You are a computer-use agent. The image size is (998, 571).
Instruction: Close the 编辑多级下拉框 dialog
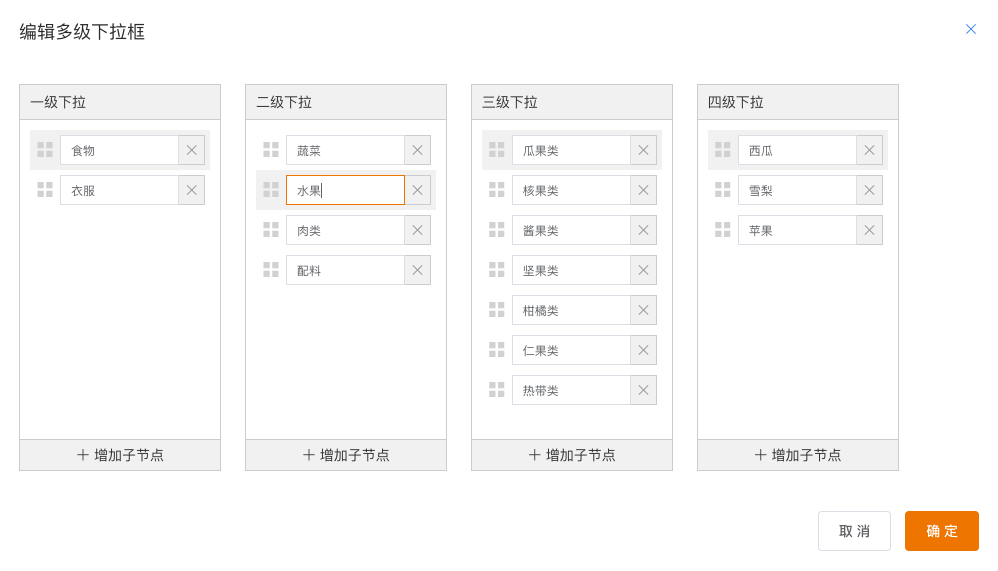pyautogui.click(x=971, y=29)
